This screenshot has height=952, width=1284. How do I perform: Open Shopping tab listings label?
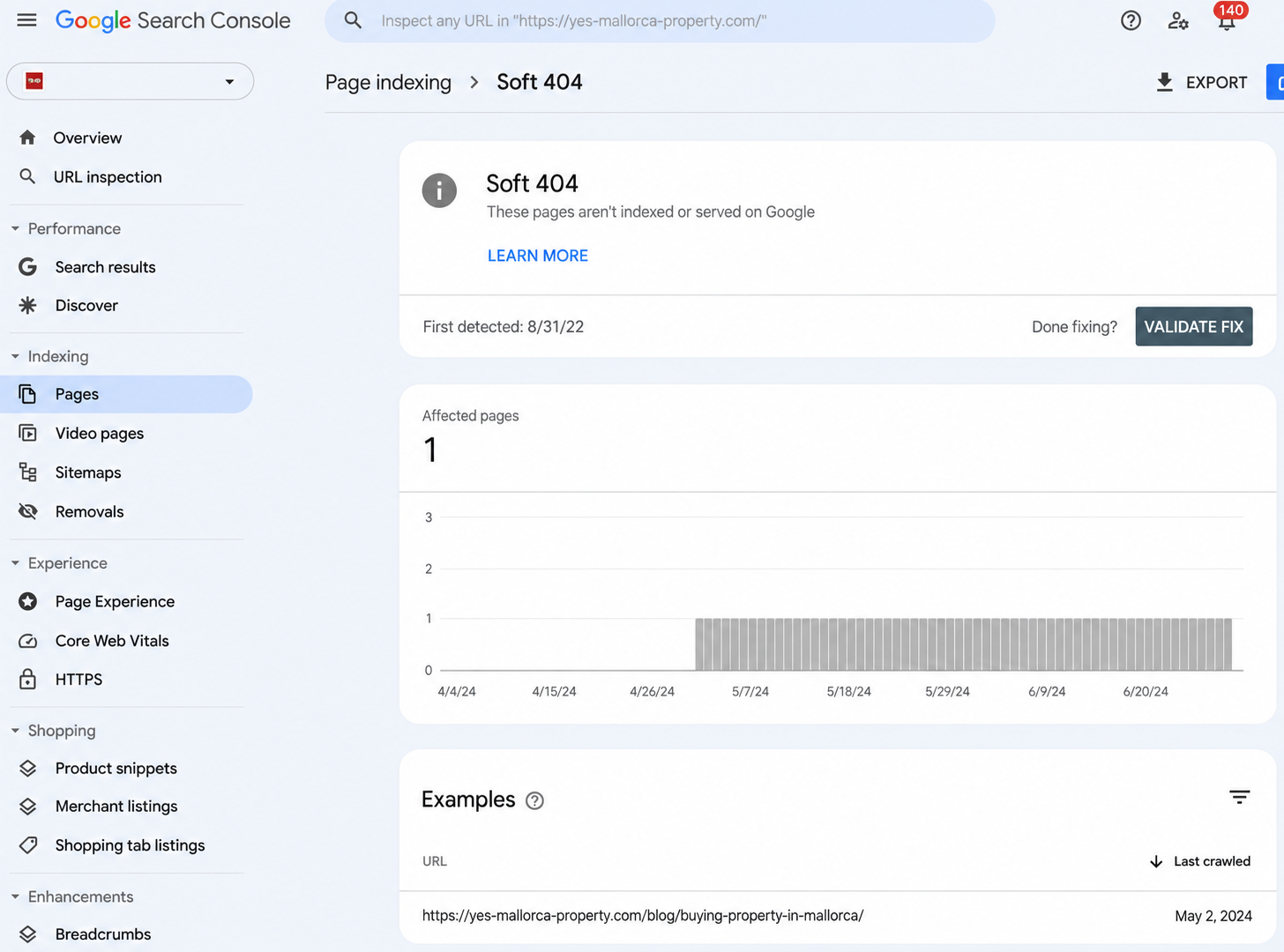(130, 844)
